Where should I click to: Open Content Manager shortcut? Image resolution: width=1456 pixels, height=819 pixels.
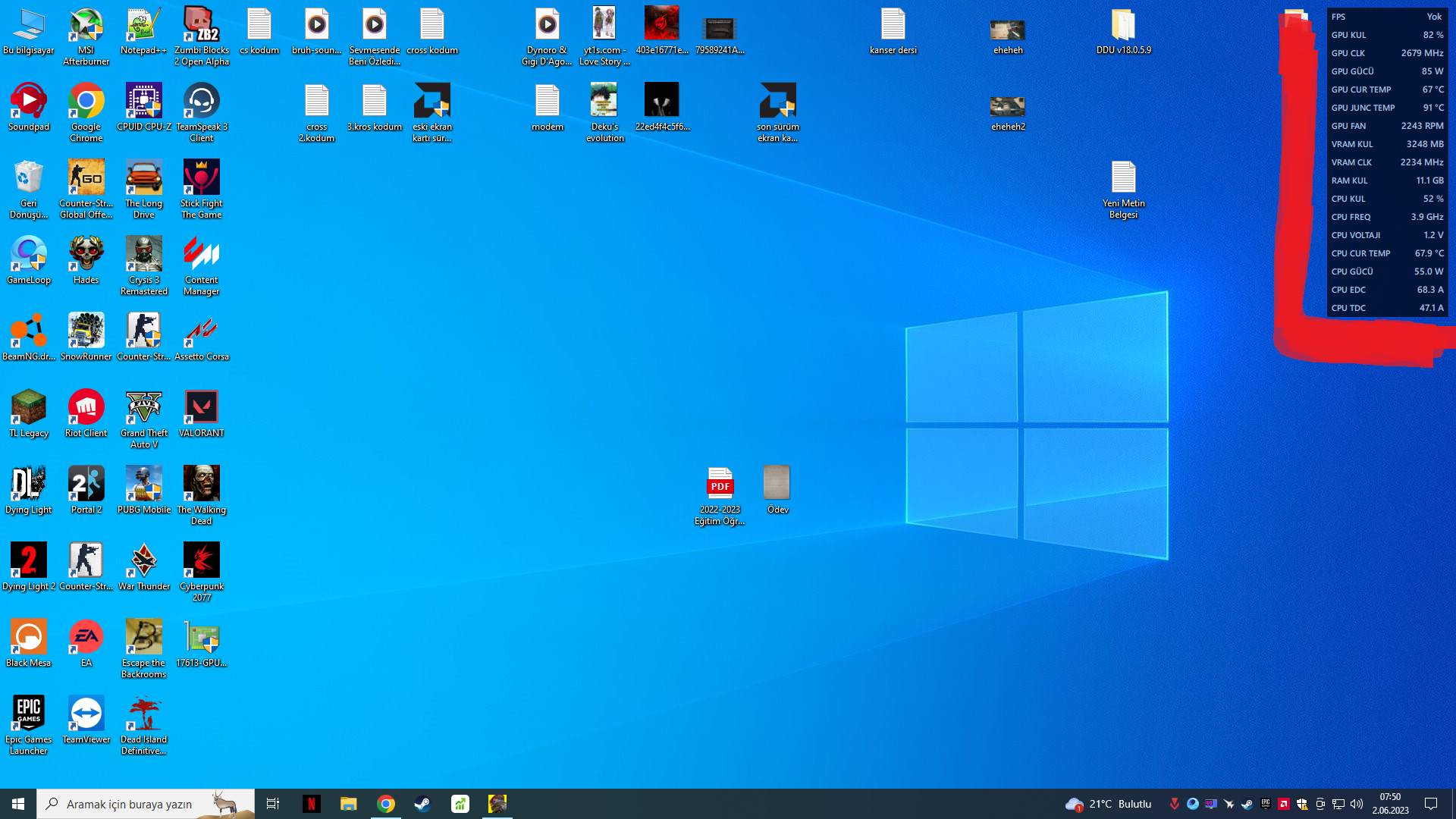click(202, 265)
